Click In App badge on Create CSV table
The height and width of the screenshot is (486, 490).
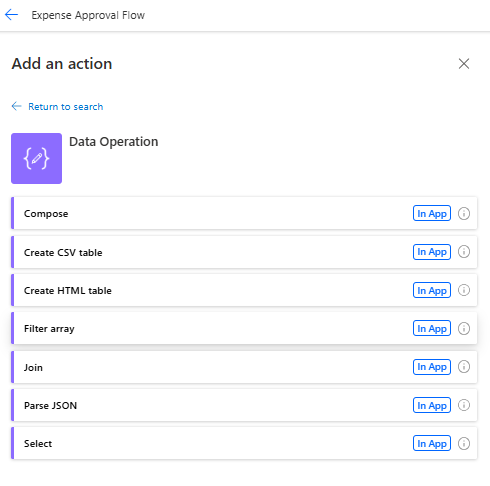tap(432, 252)
